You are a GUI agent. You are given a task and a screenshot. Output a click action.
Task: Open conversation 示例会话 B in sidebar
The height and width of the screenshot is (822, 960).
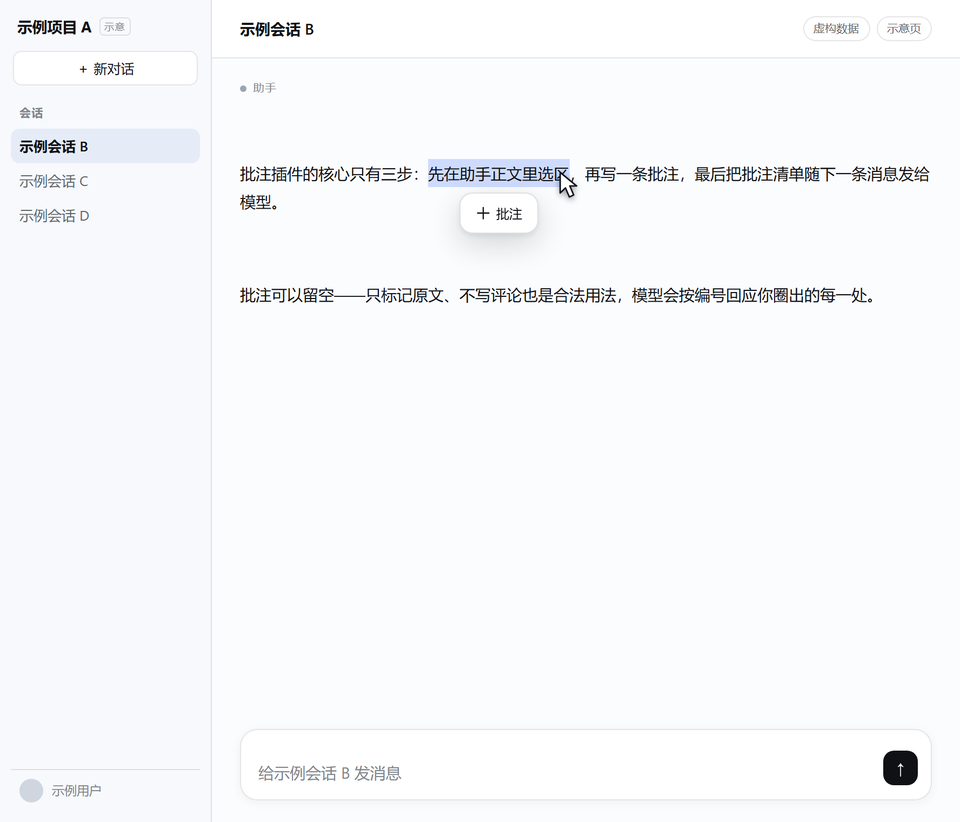105,146
